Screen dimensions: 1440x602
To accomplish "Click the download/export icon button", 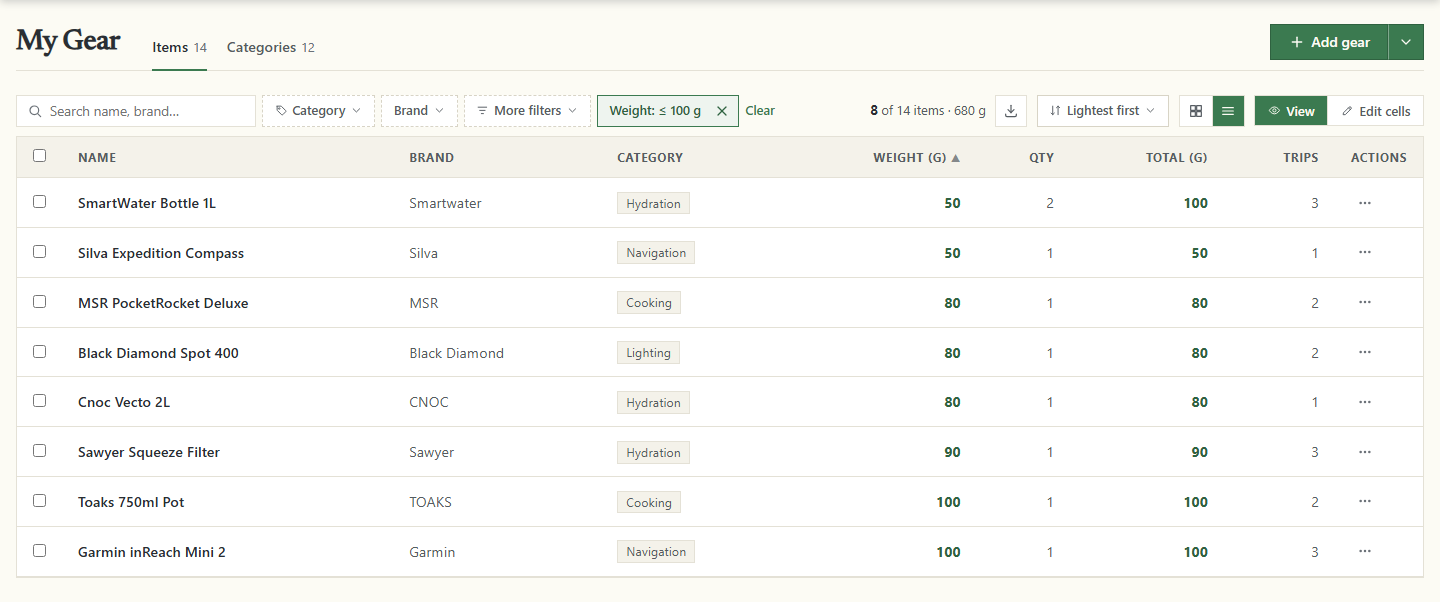I will [x=1011, y=111].
